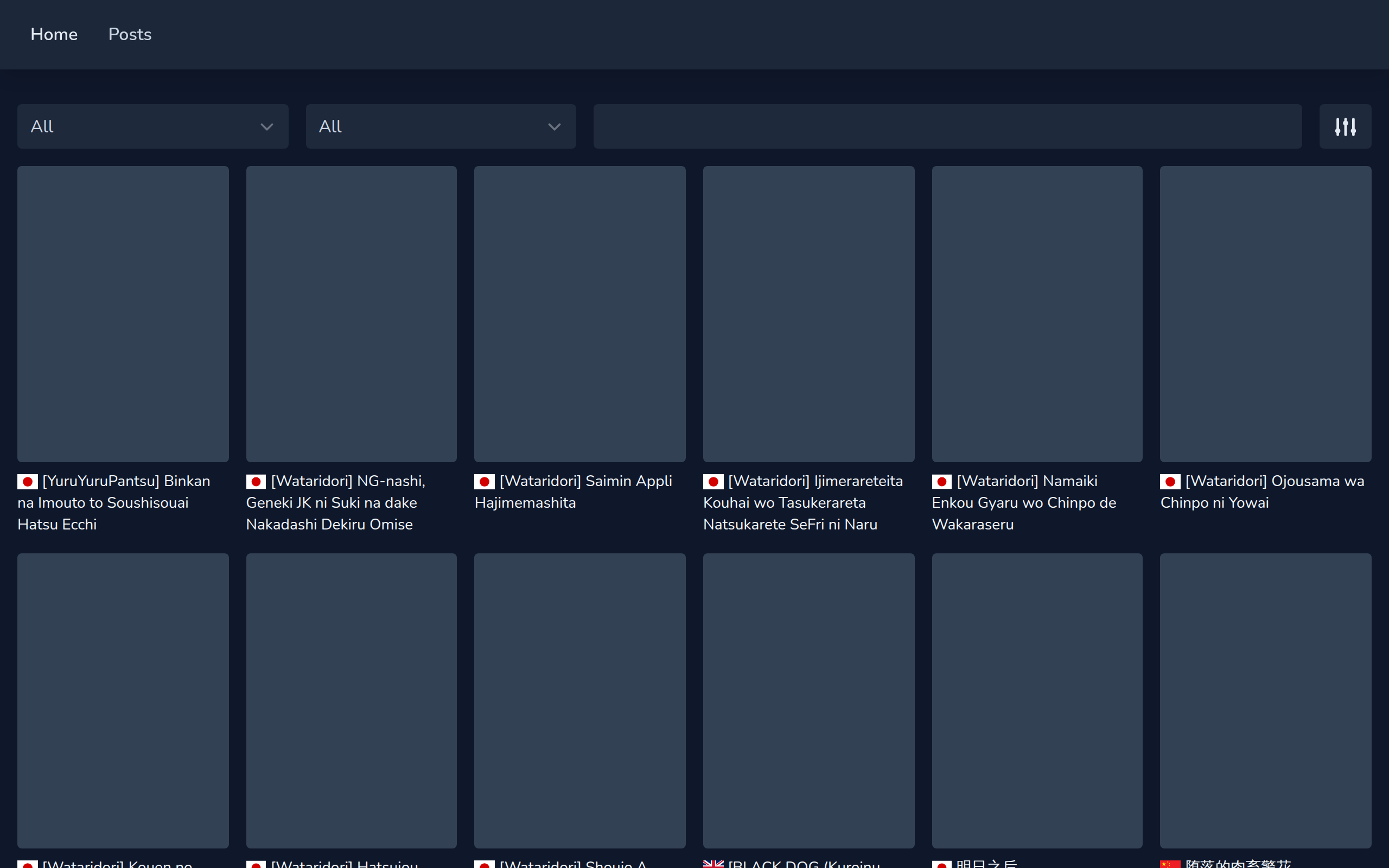1389x868 pixels.
Task: Click the empty search input field
Action: pos(947,126)
